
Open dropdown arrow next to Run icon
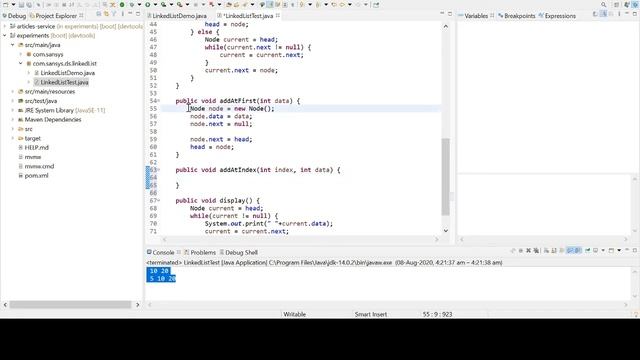[156, 4]
